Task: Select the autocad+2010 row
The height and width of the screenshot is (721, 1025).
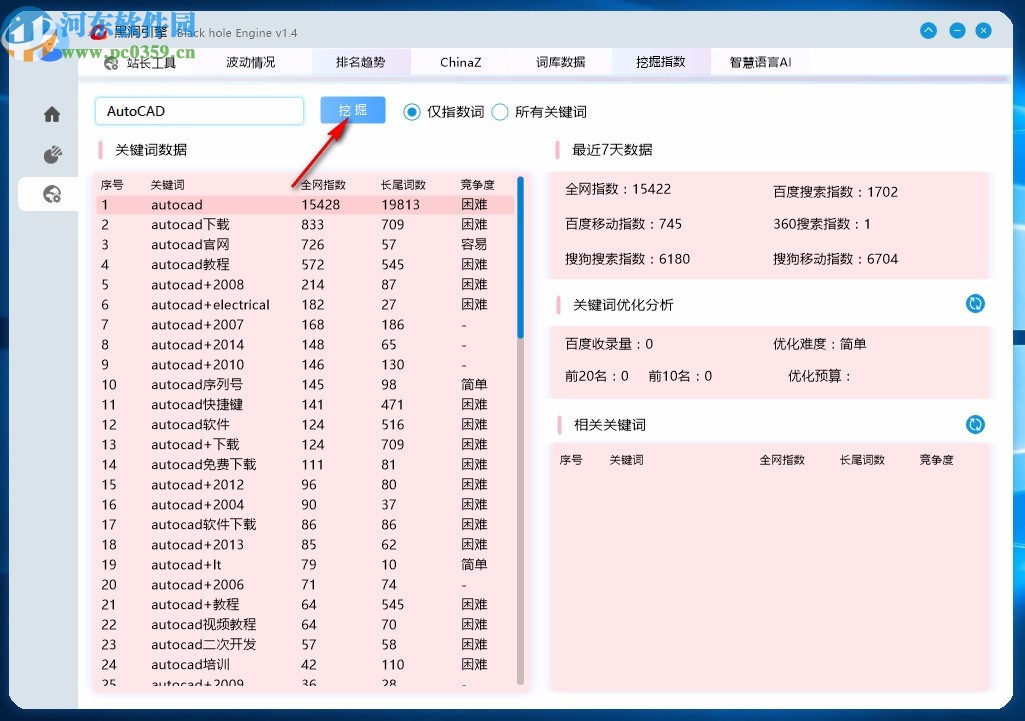Action: coord(306,365)
